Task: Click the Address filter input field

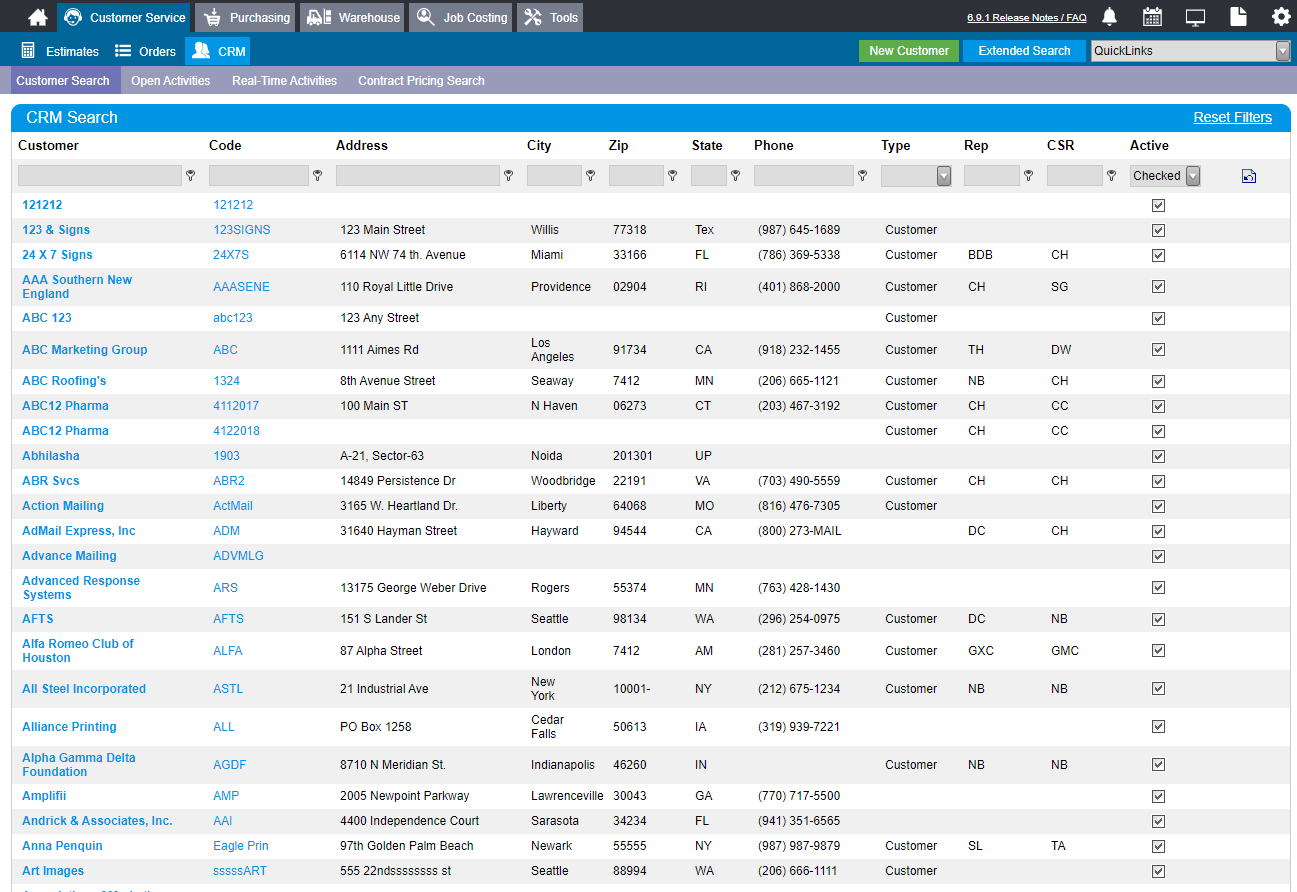Action: 417,176
